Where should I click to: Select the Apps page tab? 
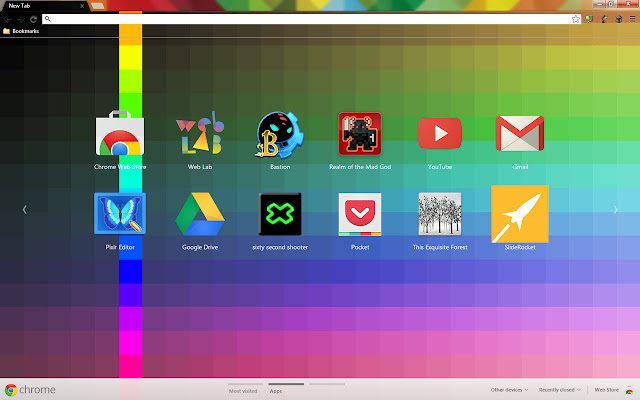click(276, 391)
